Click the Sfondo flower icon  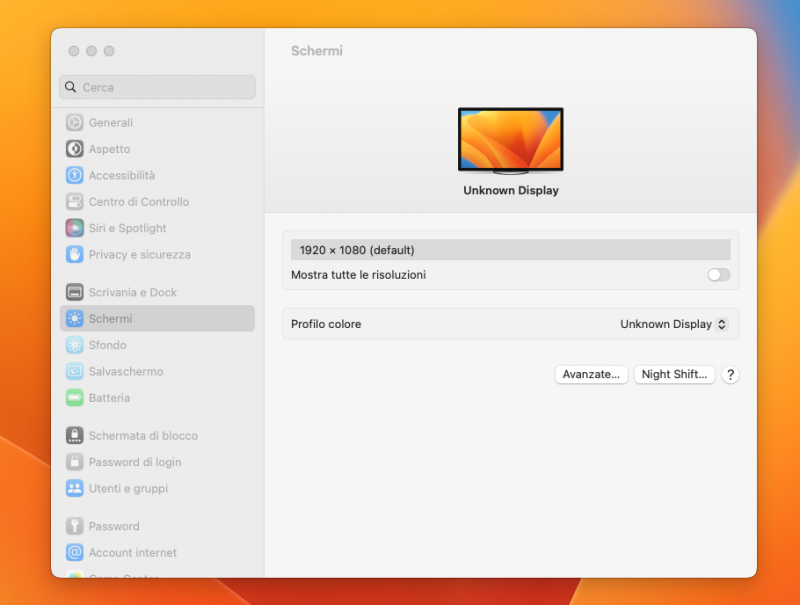pos(74,345)
